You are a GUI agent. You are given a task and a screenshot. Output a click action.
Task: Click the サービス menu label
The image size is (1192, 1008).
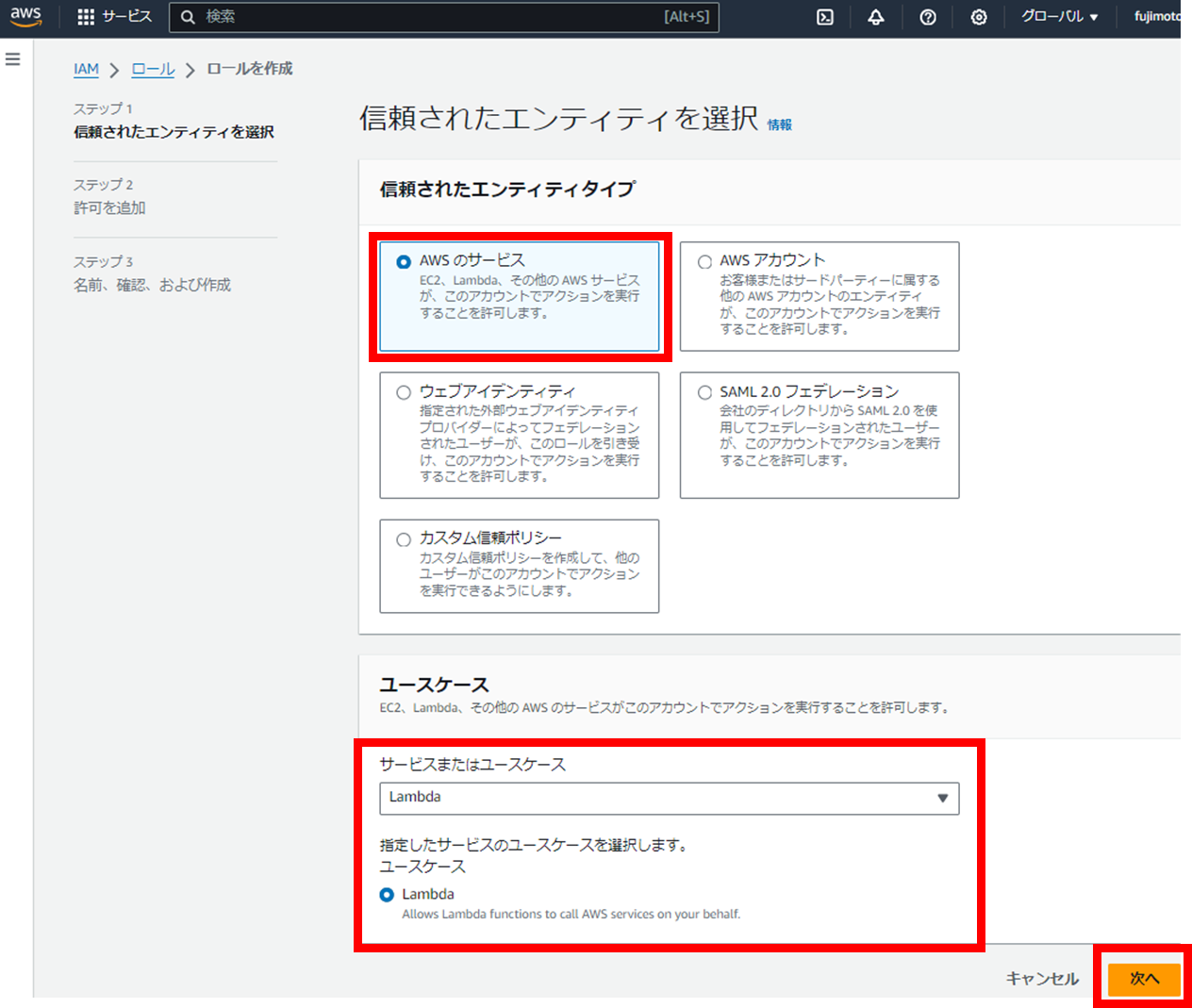point(127,17)
